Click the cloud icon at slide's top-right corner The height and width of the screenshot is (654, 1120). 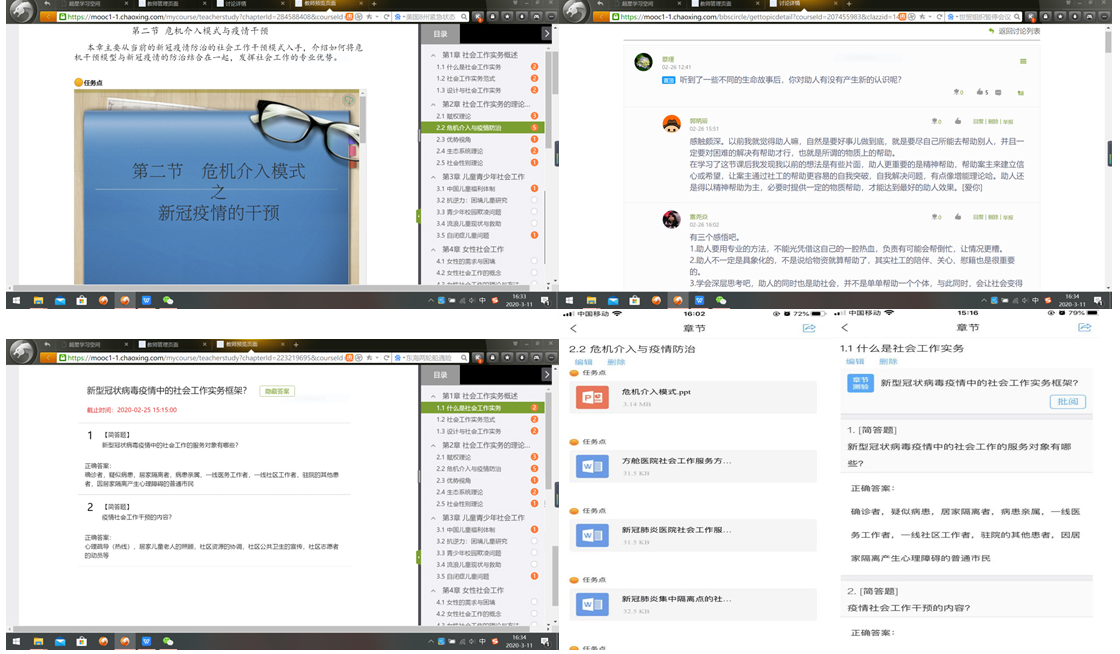tap(349, 100)
